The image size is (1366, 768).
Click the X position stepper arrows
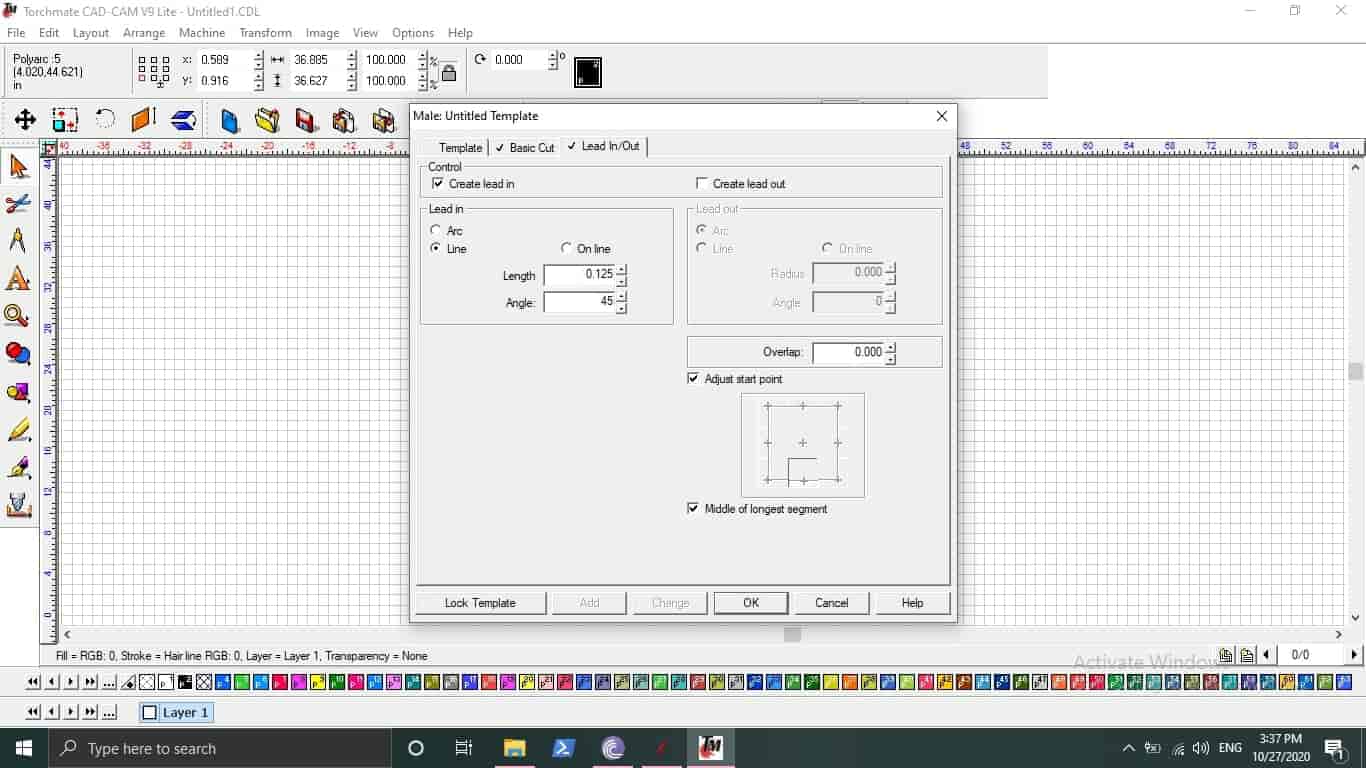(x=259, y=60)
